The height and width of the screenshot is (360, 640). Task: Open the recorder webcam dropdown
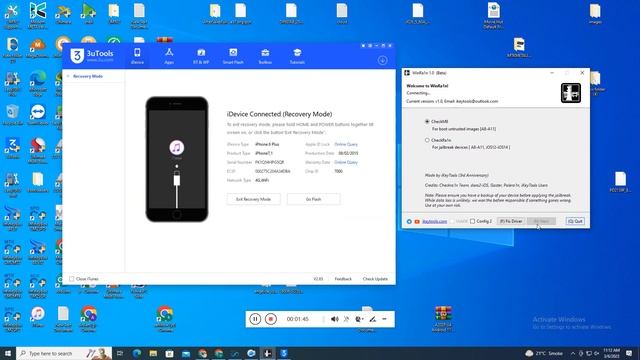click(359, 319)
